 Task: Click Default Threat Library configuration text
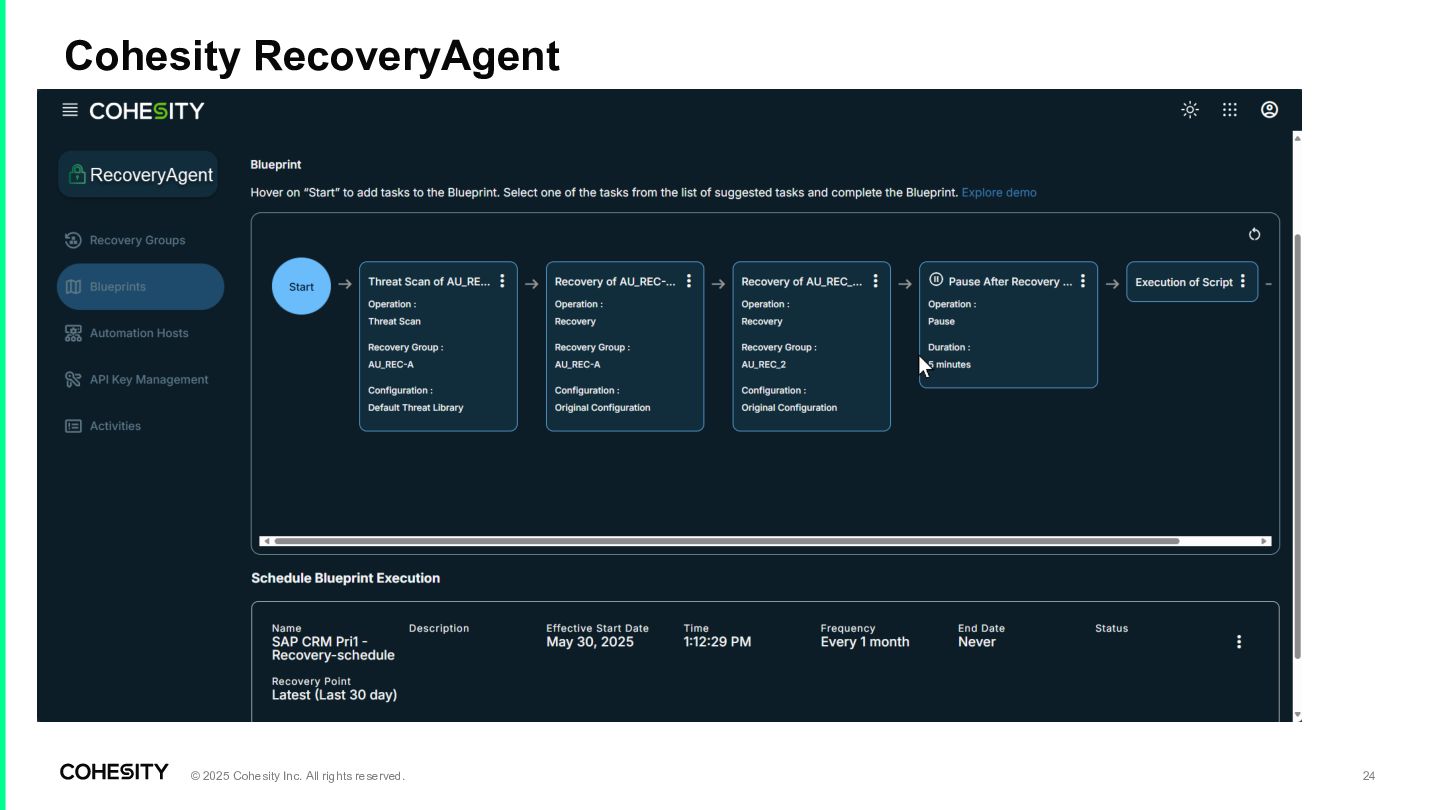[416, 408]
